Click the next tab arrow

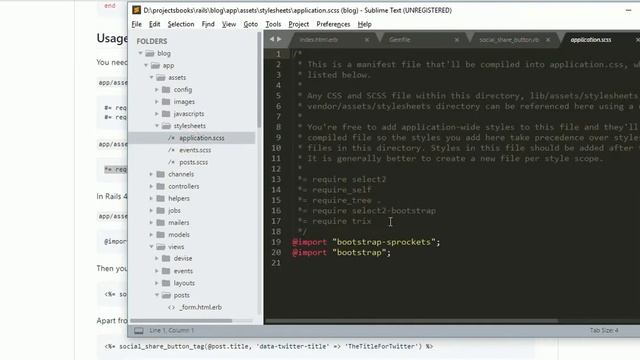(x=279, y=39)
